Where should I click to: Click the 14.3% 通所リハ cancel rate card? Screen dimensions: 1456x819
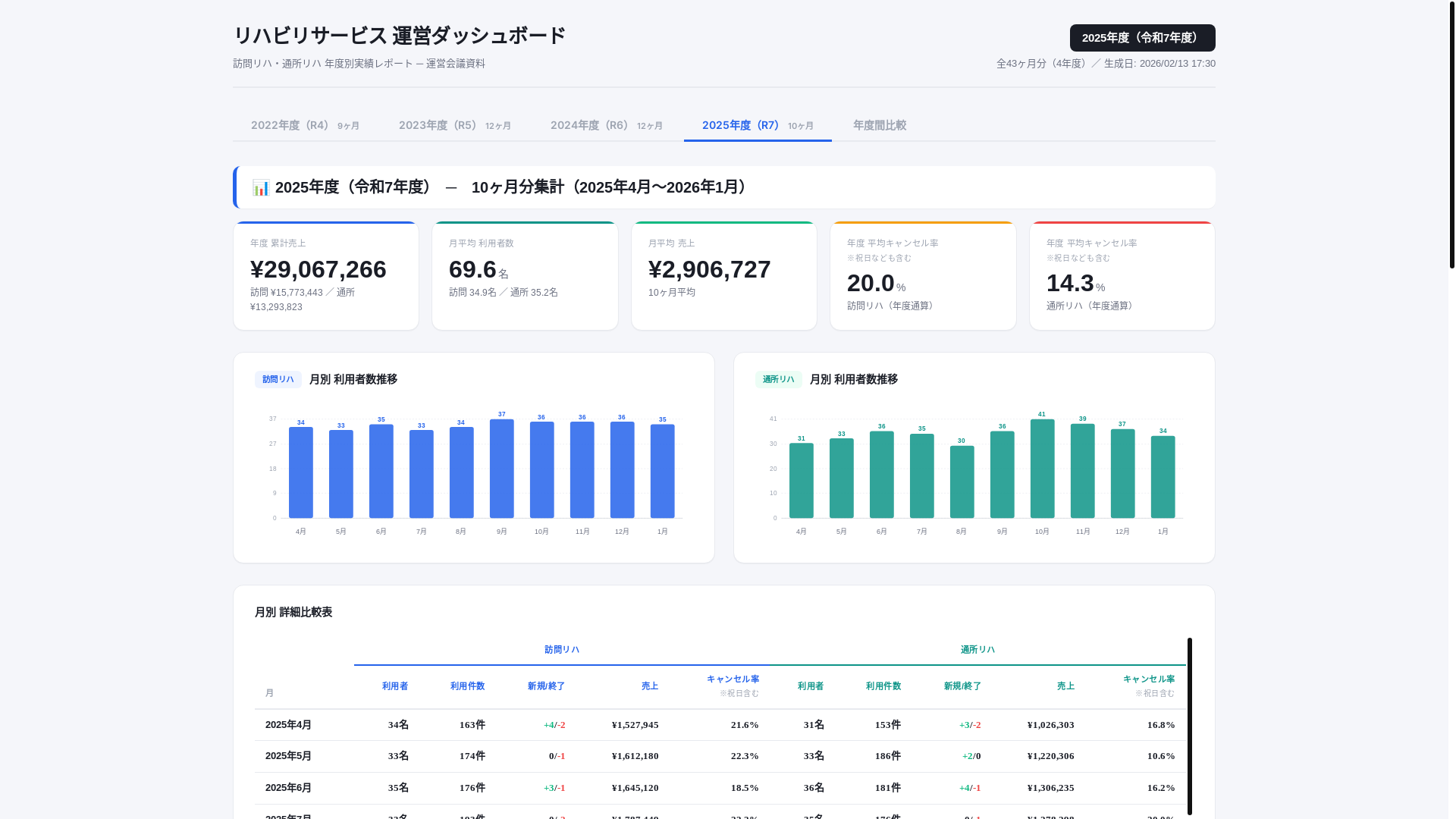[1122, 275]
